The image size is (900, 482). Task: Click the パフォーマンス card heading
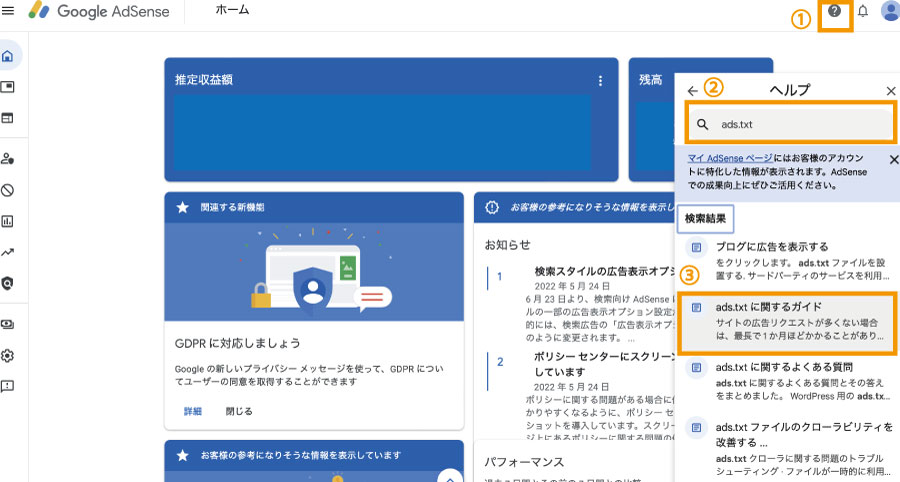(x=524, y=462)
